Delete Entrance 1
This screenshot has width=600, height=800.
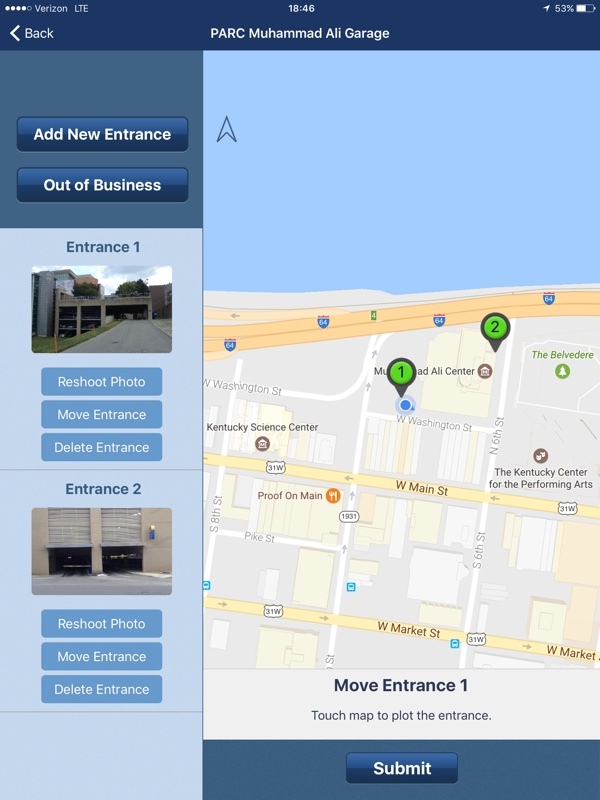(102, 447)
